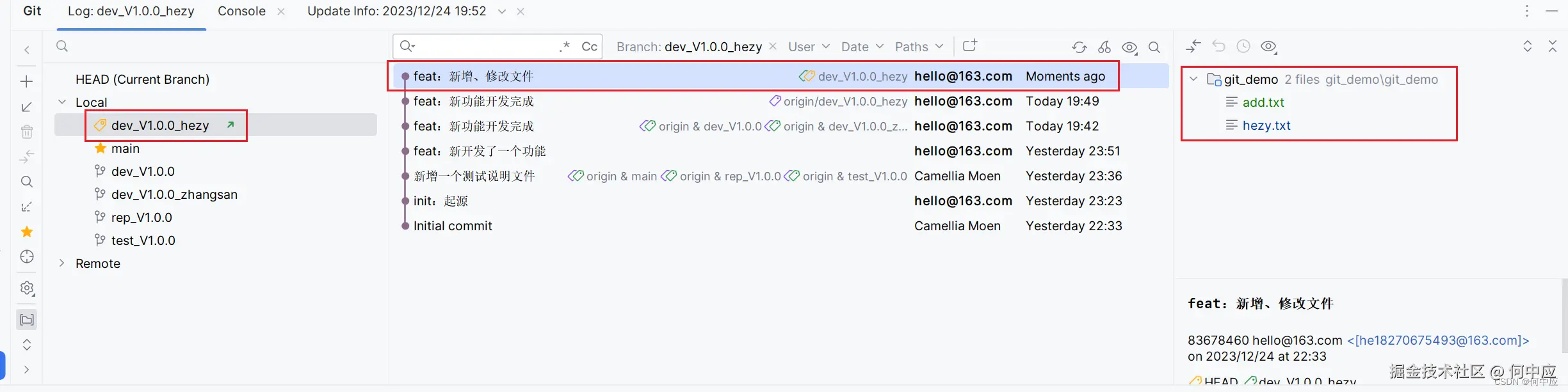Switch to the Log: dev_V1.0.0_hezy tab
The width and height of the screenshot is (1568, 392).
(x=131, y=11)
